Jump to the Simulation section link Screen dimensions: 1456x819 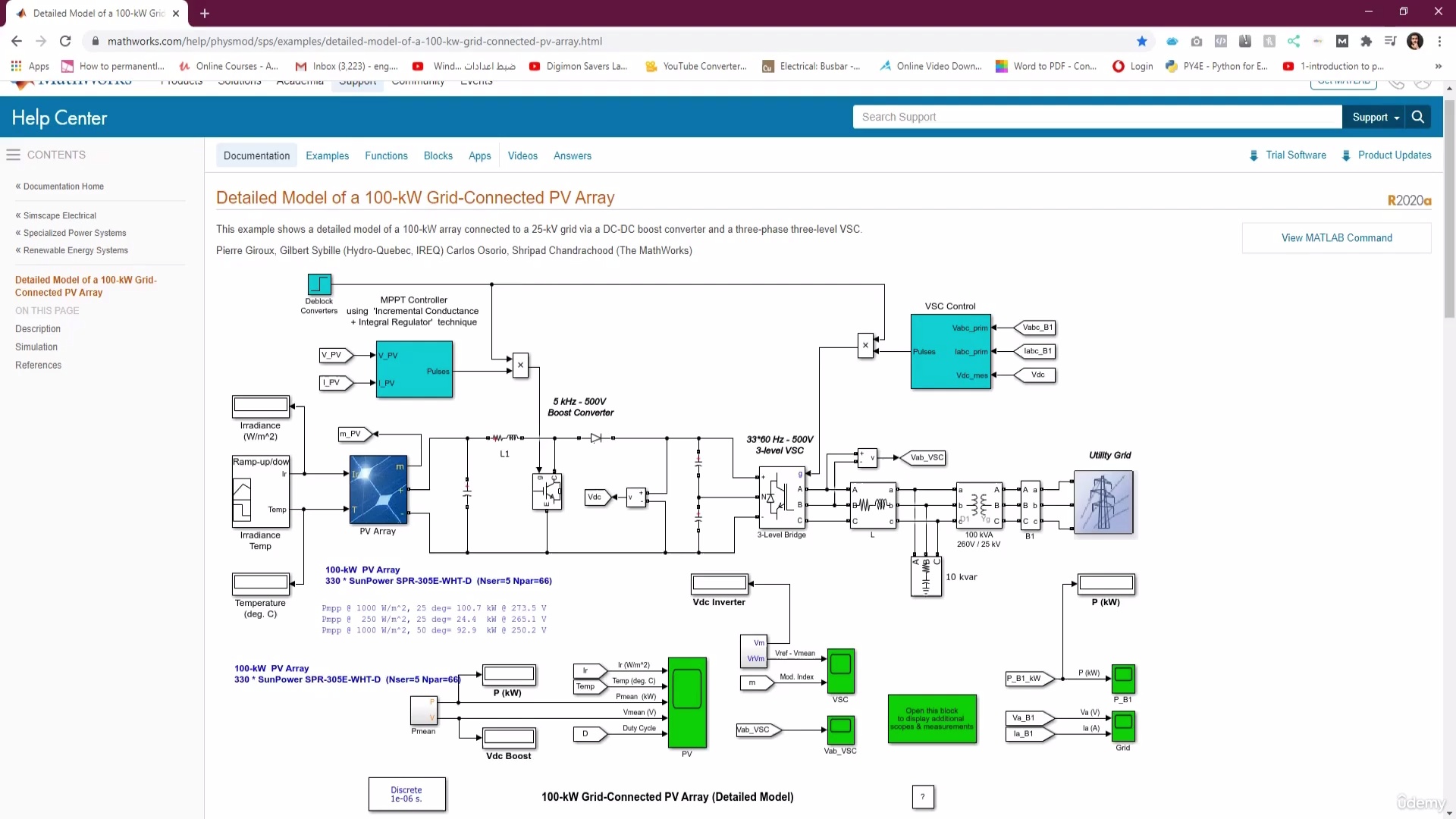pos(36,347)
